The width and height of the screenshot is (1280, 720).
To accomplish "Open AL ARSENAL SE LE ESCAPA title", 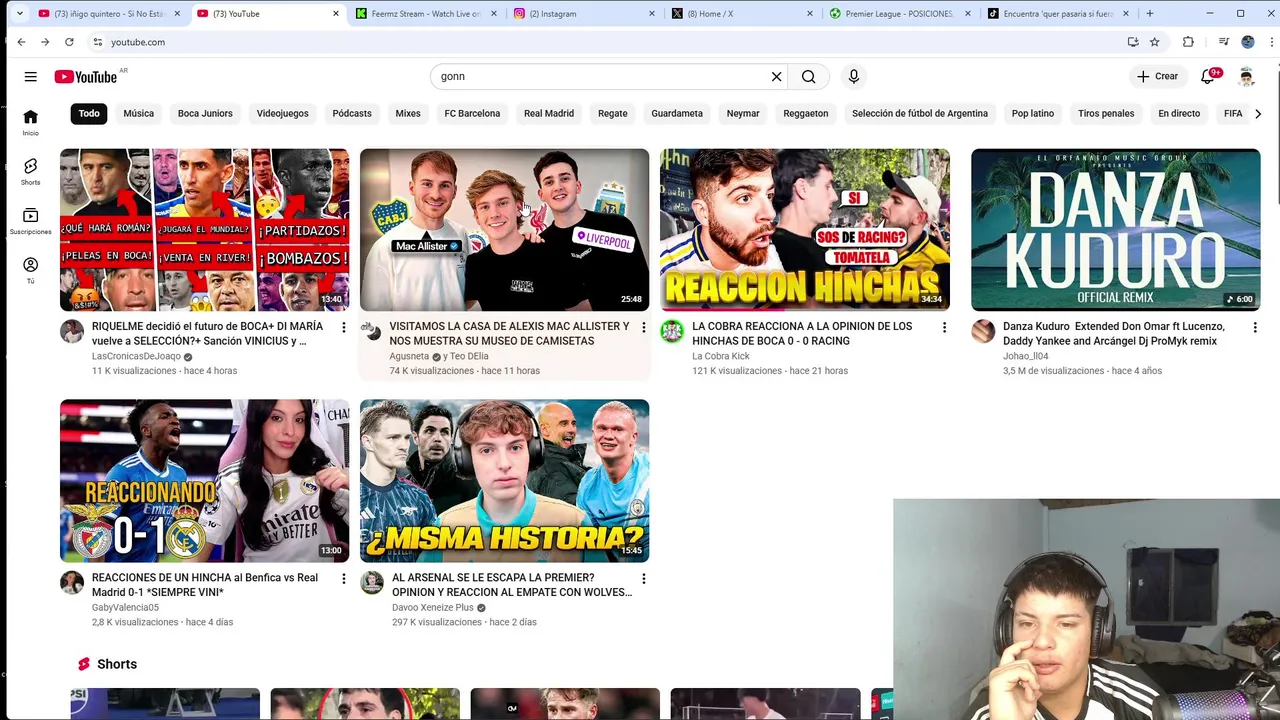I will (512, 585).
